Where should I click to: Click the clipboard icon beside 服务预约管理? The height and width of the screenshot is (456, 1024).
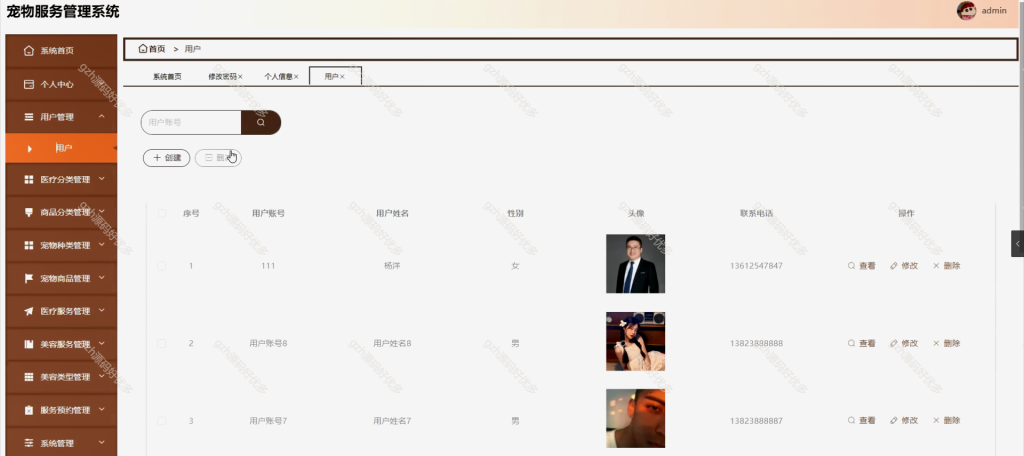(x=28, y=410)
